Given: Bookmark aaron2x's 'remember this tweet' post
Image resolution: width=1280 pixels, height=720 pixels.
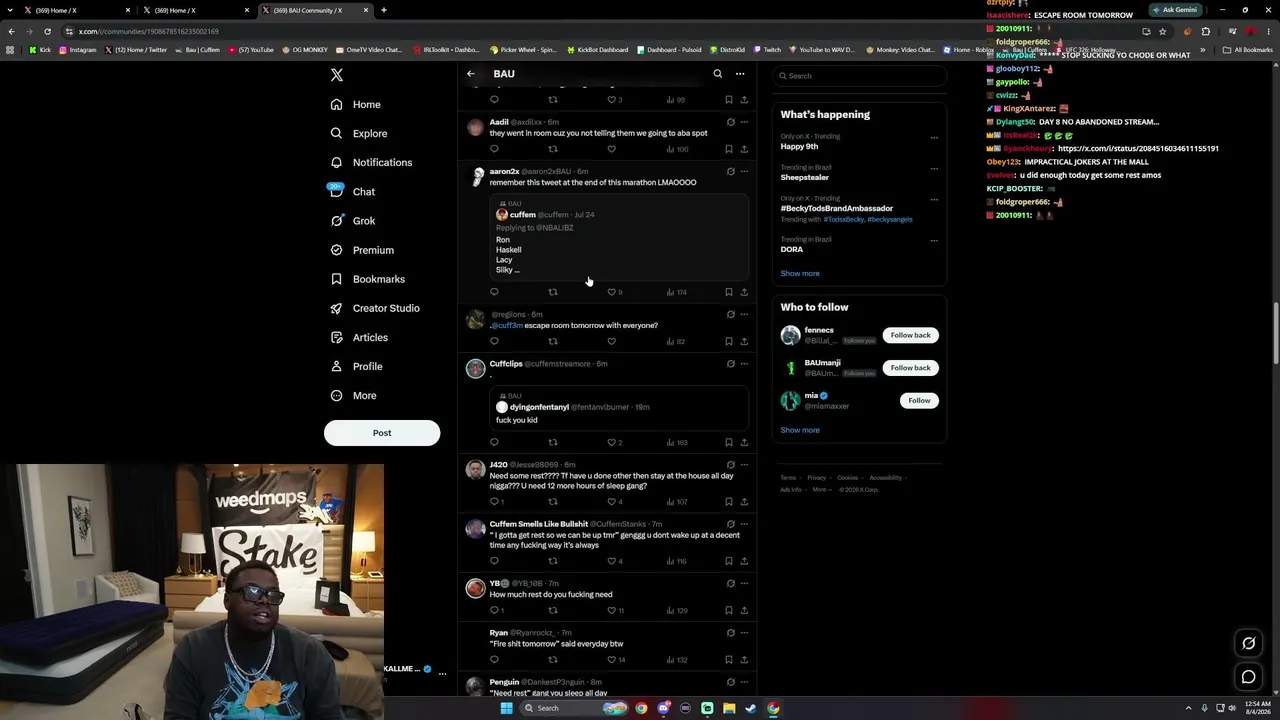Looking at the screenshot, I should 728,292.
